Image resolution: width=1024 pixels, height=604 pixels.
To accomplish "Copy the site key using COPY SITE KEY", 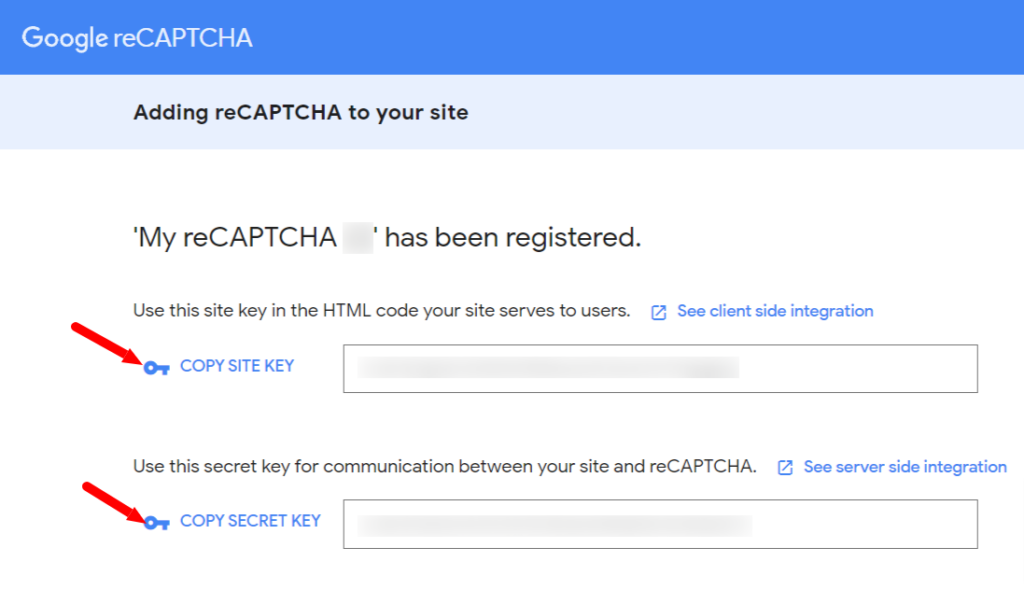I will pos(237,366).
